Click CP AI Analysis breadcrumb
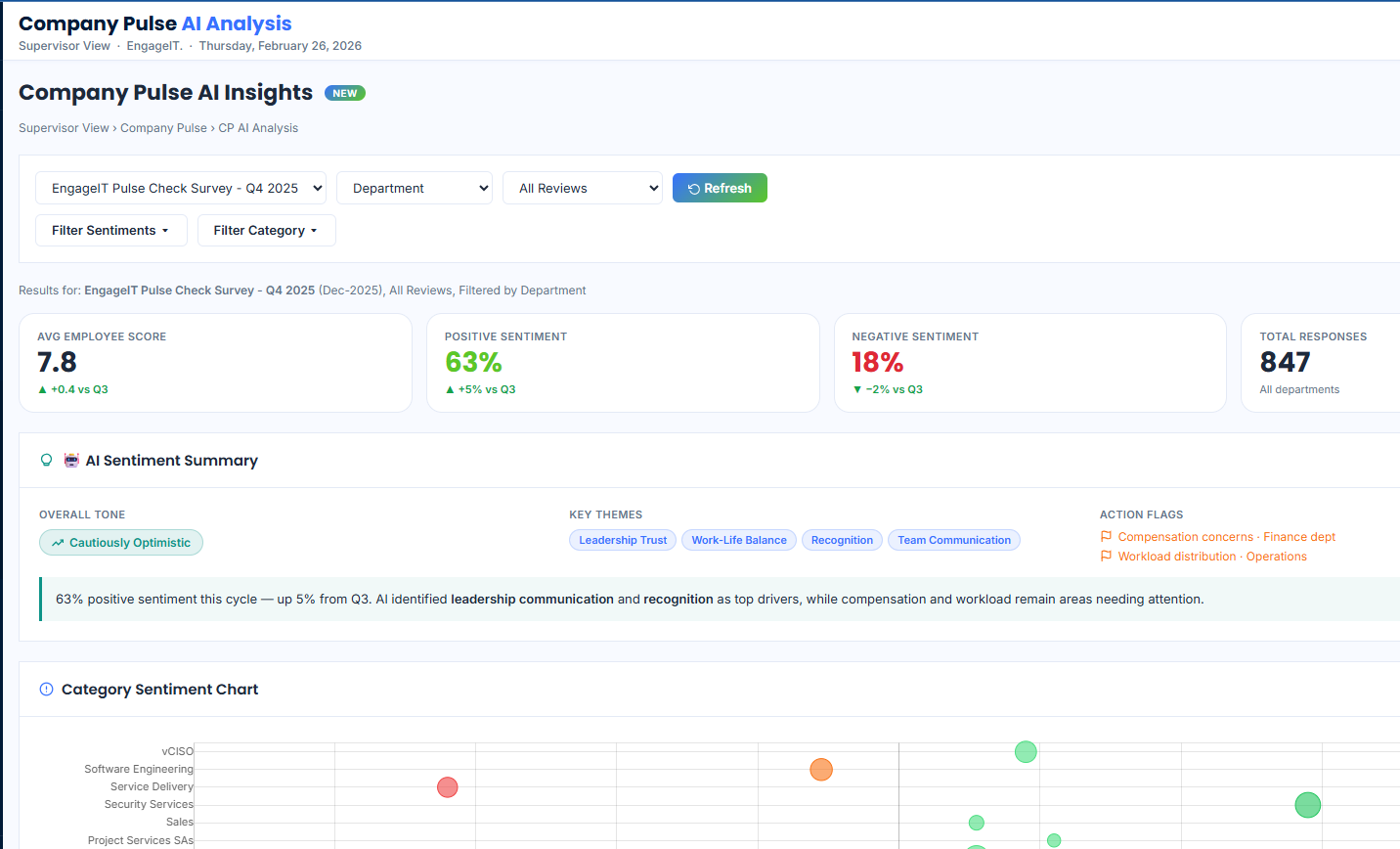Screen dimensions: 1400x849 (x=258, y=128)
